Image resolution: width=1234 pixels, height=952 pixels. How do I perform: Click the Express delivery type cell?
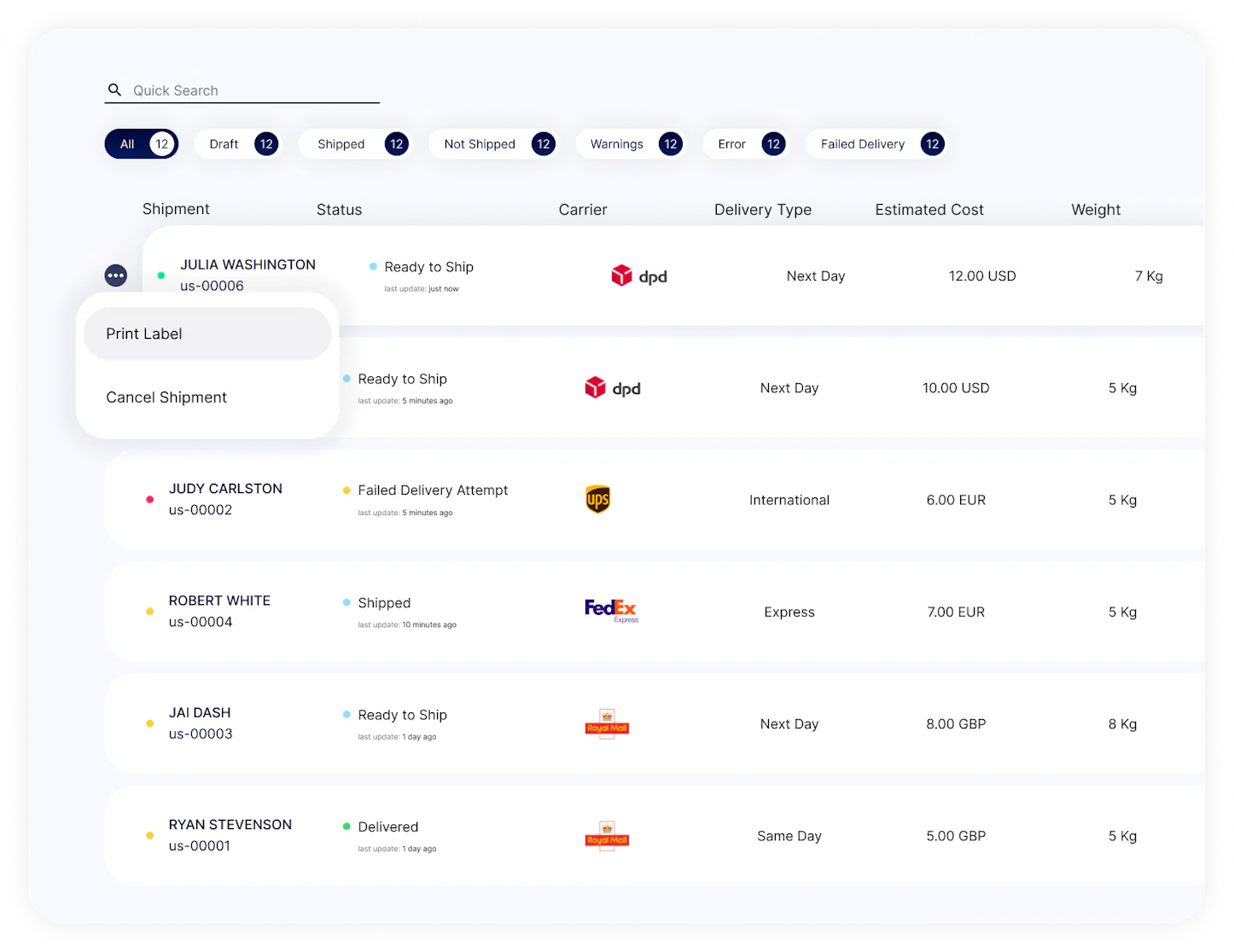point(789,612)
